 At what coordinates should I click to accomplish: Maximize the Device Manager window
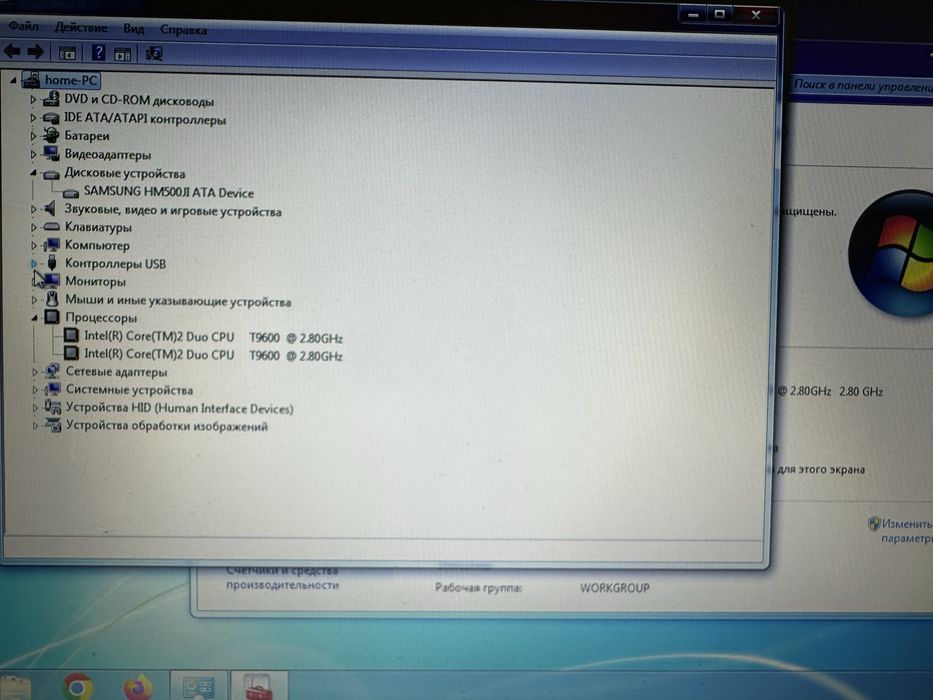pos(719,14)
